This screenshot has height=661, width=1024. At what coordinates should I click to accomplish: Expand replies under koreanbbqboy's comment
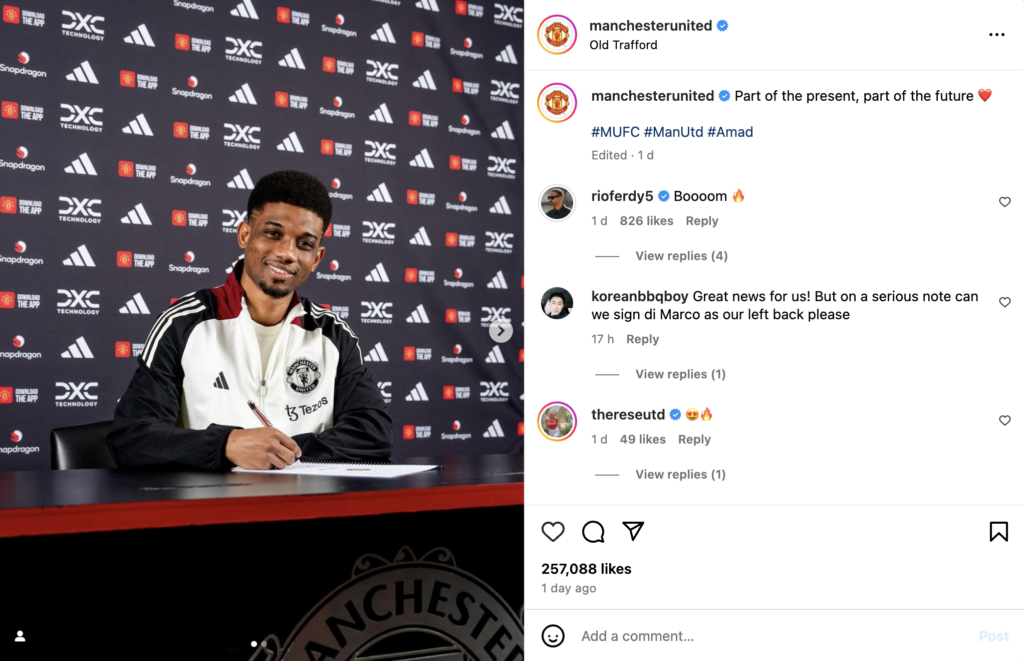click(680, 374)
